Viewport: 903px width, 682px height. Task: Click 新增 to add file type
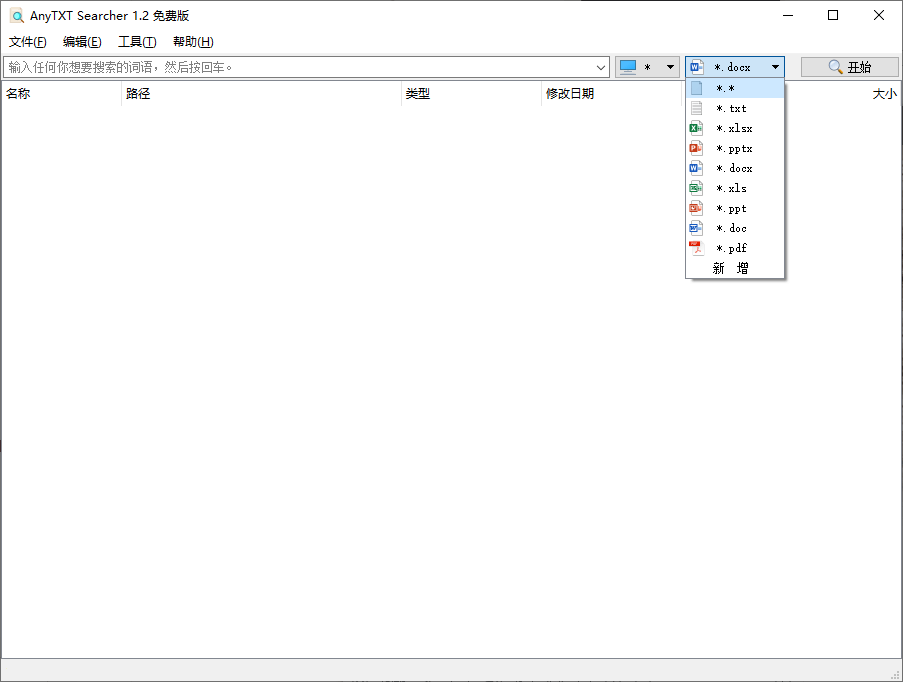click(735, 268)
